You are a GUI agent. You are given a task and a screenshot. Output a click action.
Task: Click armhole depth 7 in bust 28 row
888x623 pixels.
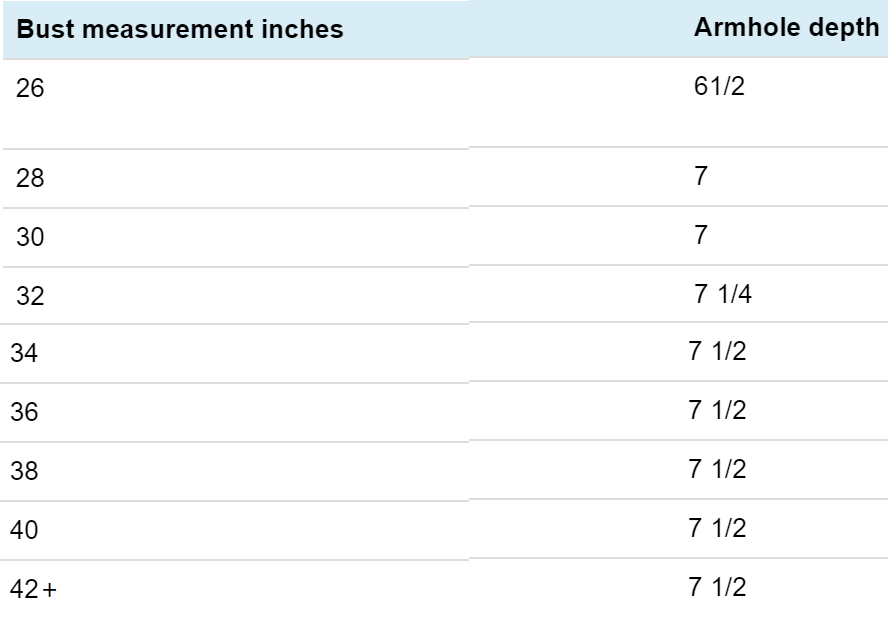coord(701,177)
